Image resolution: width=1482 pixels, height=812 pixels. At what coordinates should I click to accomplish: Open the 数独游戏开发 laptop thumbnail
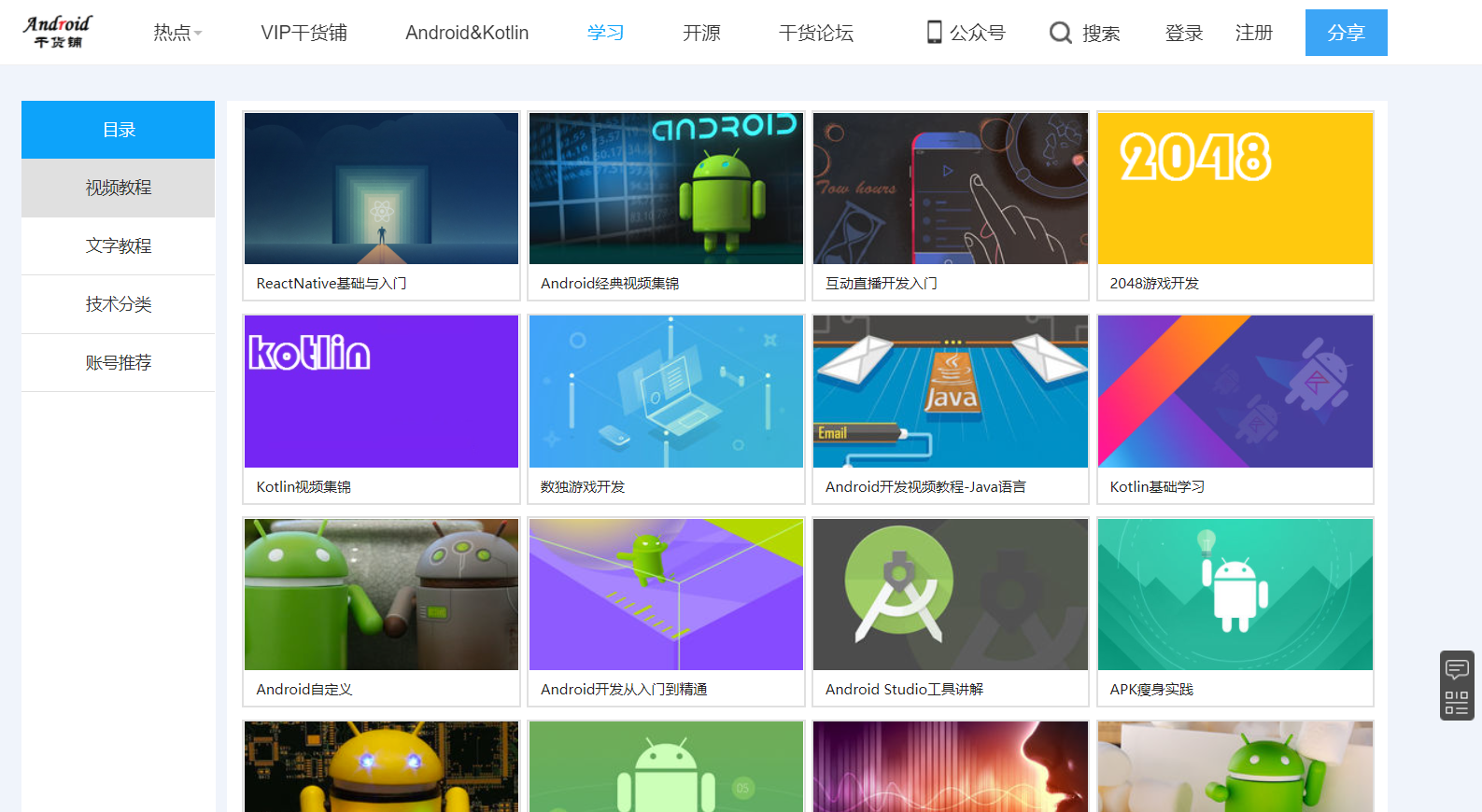(666, 392)
